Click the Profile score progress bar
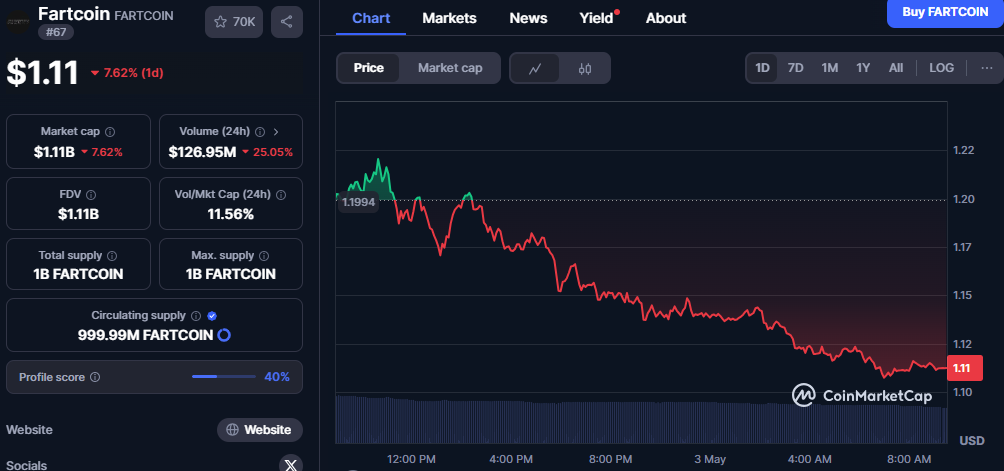1004x471 pixels. pyautogui.click(x=223, y=377)
